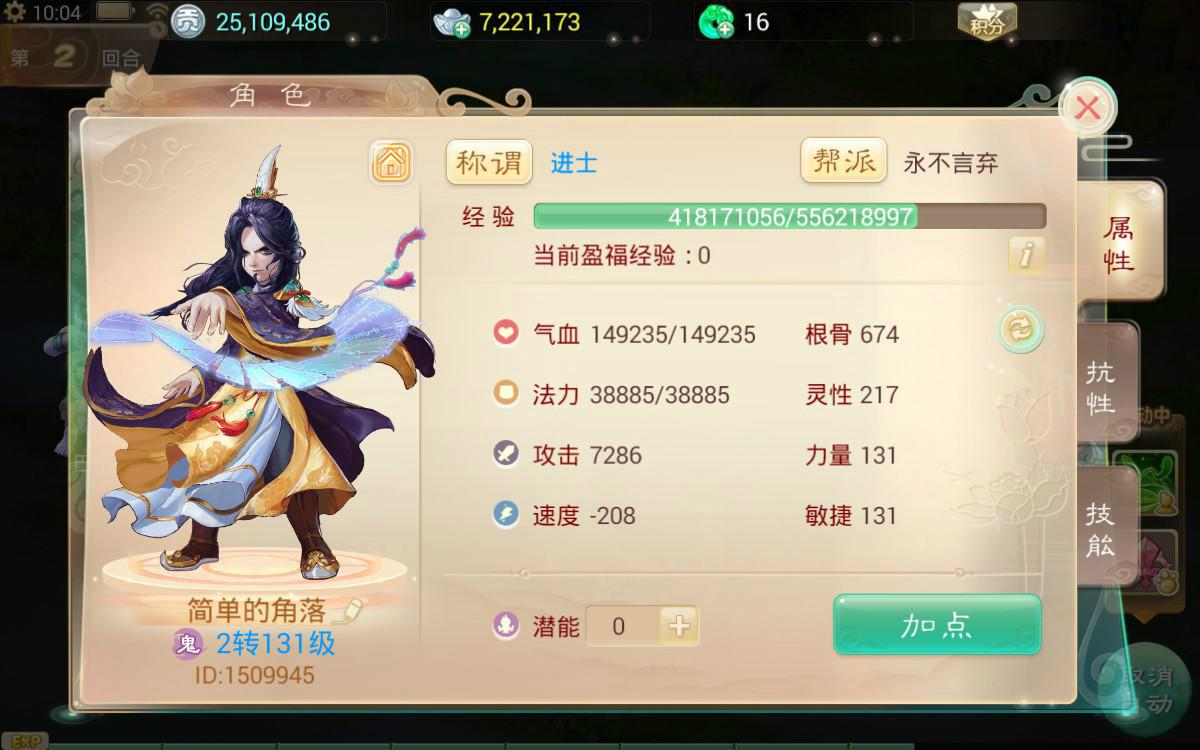Image resolution: width=1200 pixels, height=750 pixels.
Task: Click the green refresh attributes icon
Action: pos(1021,330)
